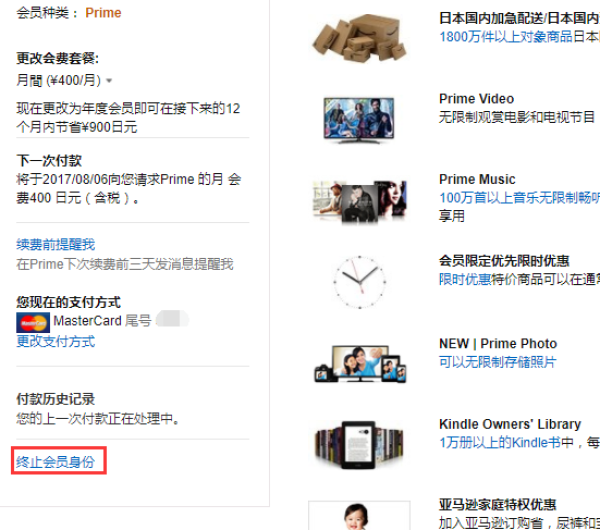Expand the 月間 (¥400/月) plan dropdown
Image resolution: width=600 pixels, height=530 pixels.
(x=64, y=80)
